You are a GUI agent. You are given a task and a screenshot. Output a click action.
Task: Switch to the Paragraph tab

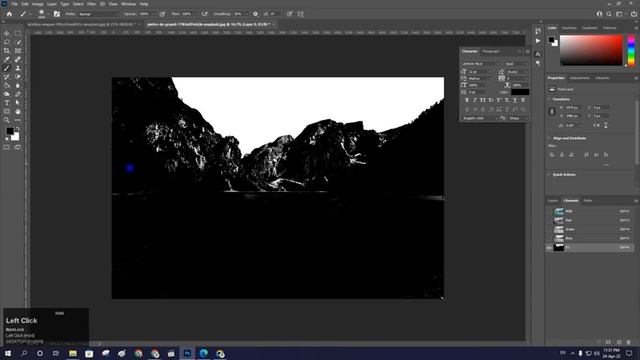coord(491,51)
